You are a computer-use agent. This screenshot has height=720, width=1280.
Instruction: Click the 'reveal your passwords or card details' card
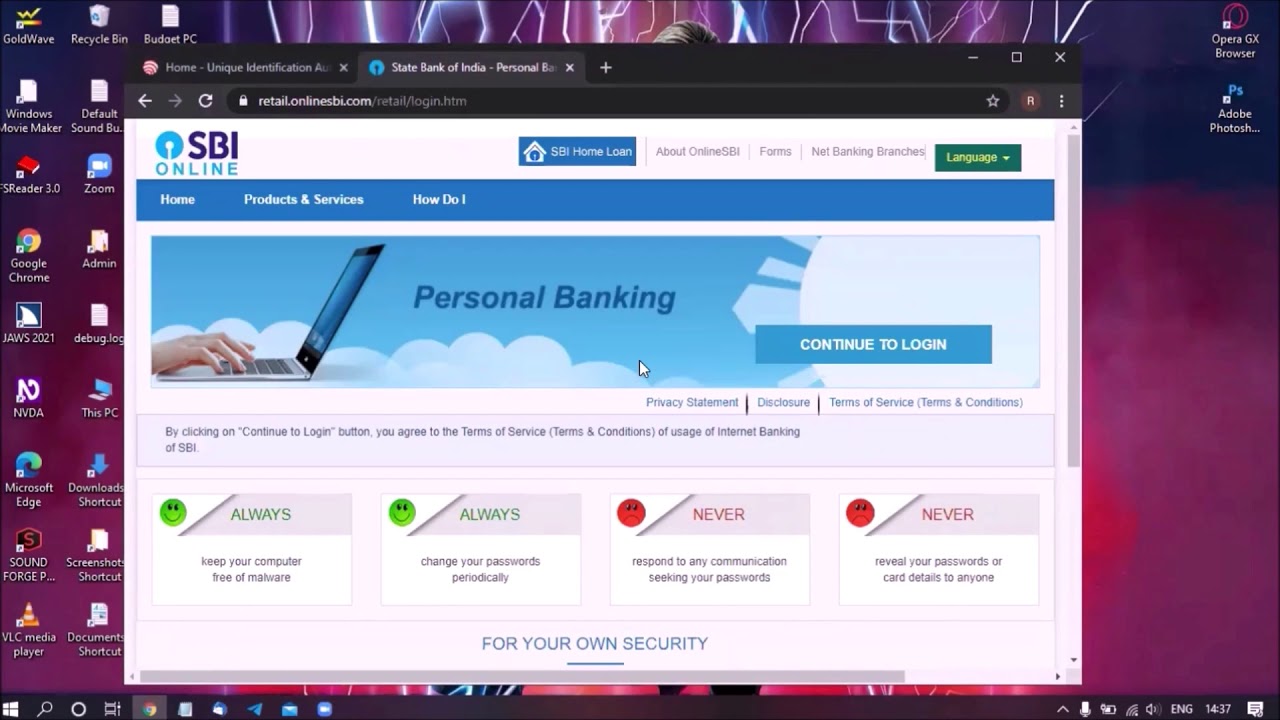pos(939,549)
